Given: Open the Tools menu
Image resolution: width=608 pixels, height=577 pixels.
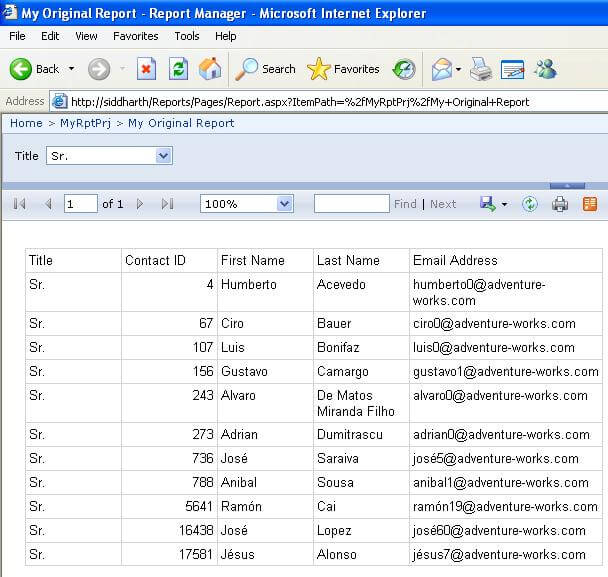Looking at the screenshot, I should [187, 36].
